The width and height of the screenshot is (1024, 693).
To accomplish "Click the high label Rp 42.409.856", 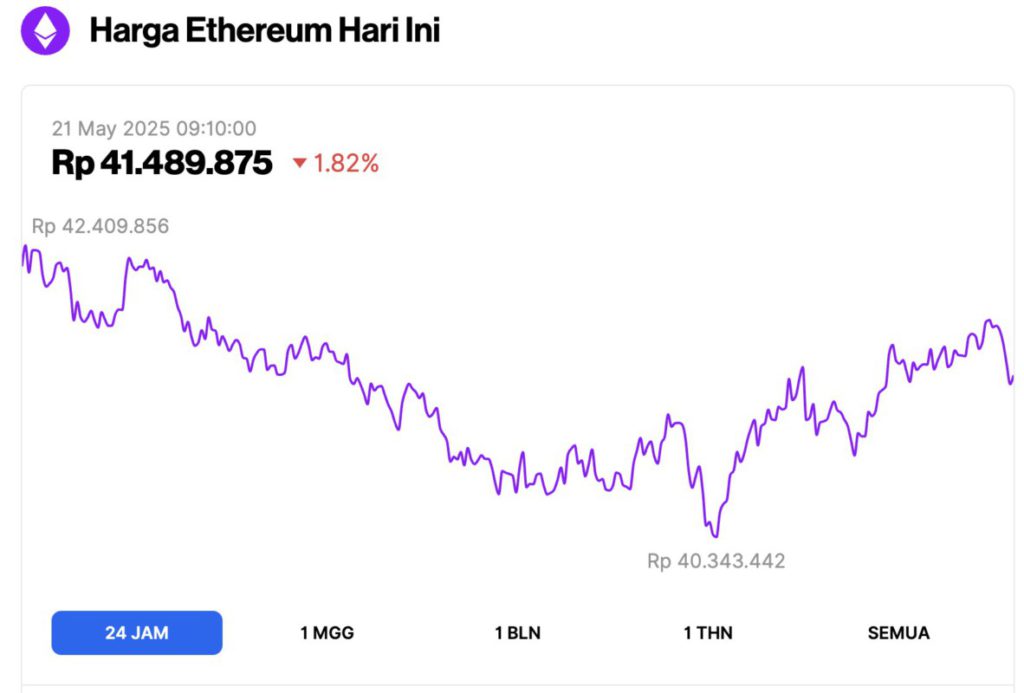I will [100, 226].
